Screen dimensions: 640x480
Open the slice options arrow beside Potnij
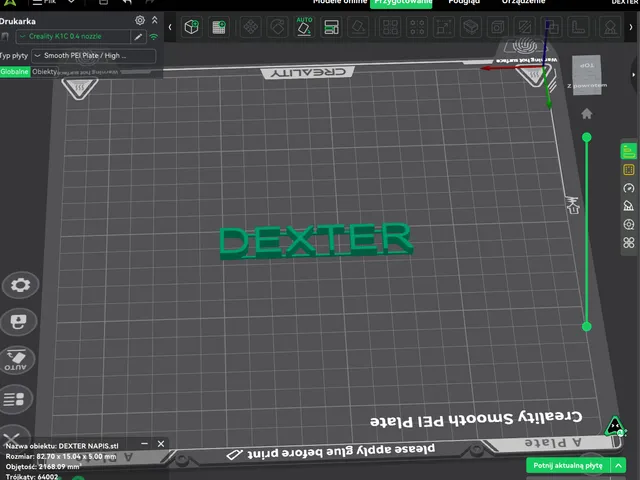[618, 465]
